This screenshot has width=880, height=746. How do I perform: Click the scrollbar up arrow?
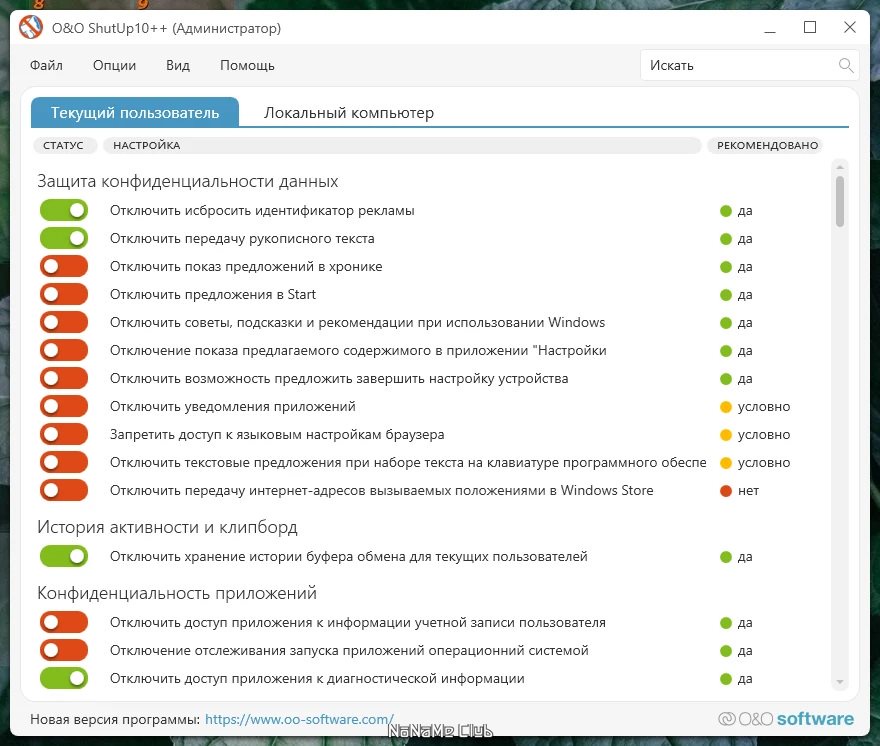[840, 167]
